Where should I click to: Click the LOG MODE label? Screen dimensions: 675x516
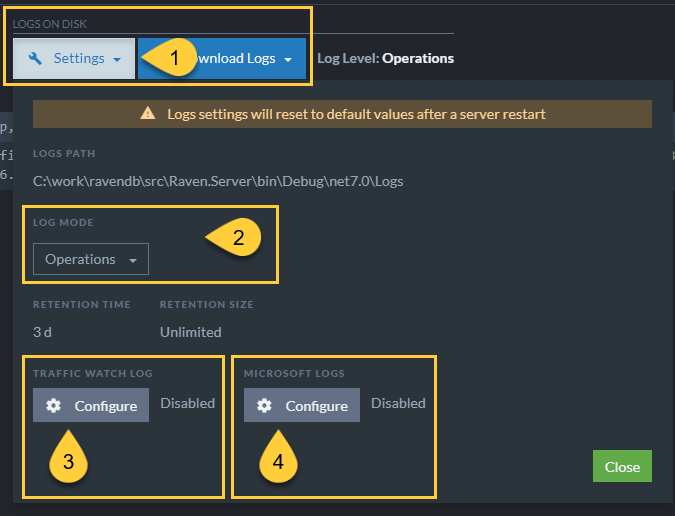coord(63,222)
